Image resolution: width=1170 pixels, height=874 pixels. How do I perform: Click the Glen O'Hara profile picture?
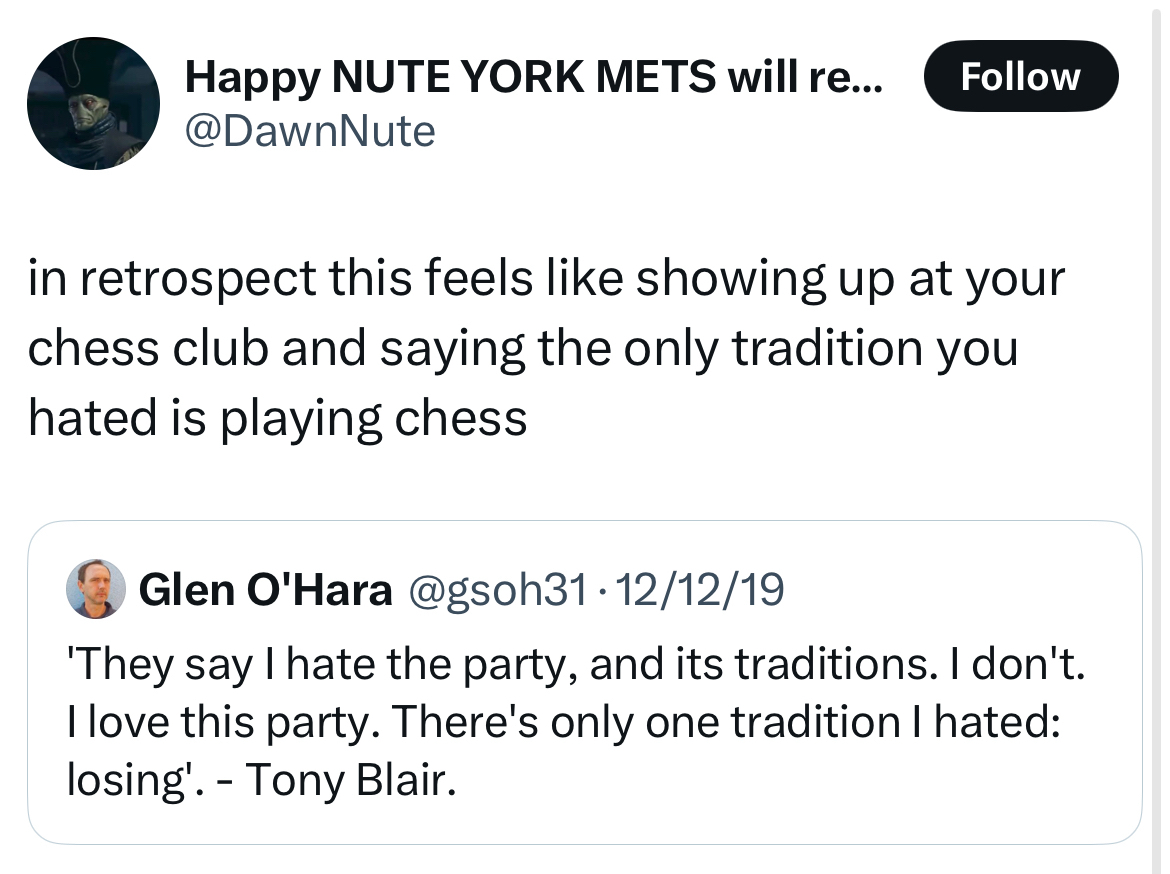click(x=96, y=589)
